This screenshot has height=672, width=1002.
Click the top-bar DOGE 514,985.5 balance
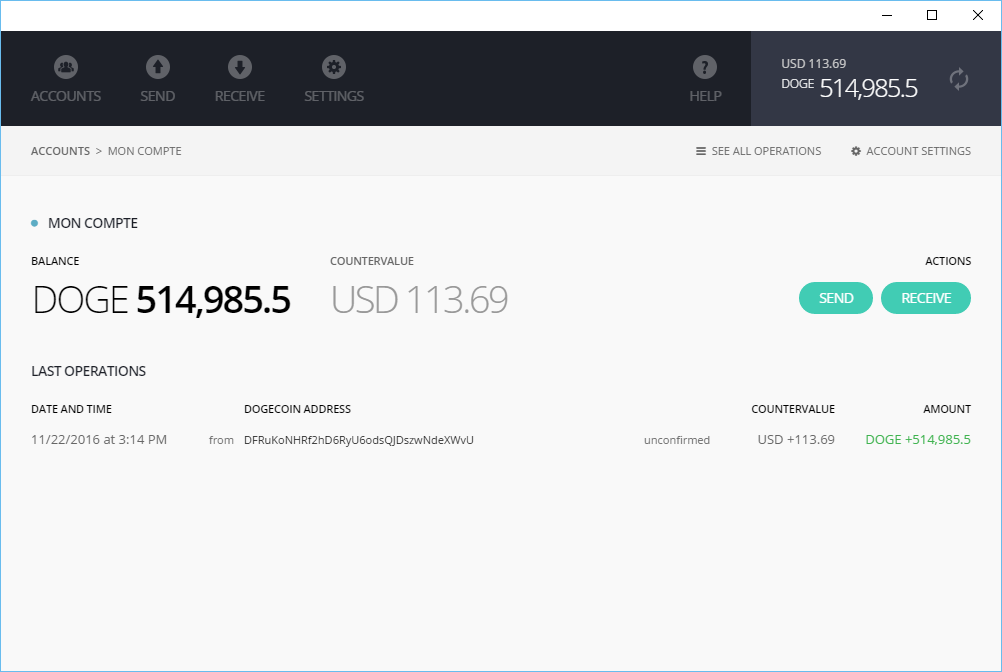click(849, 88)
